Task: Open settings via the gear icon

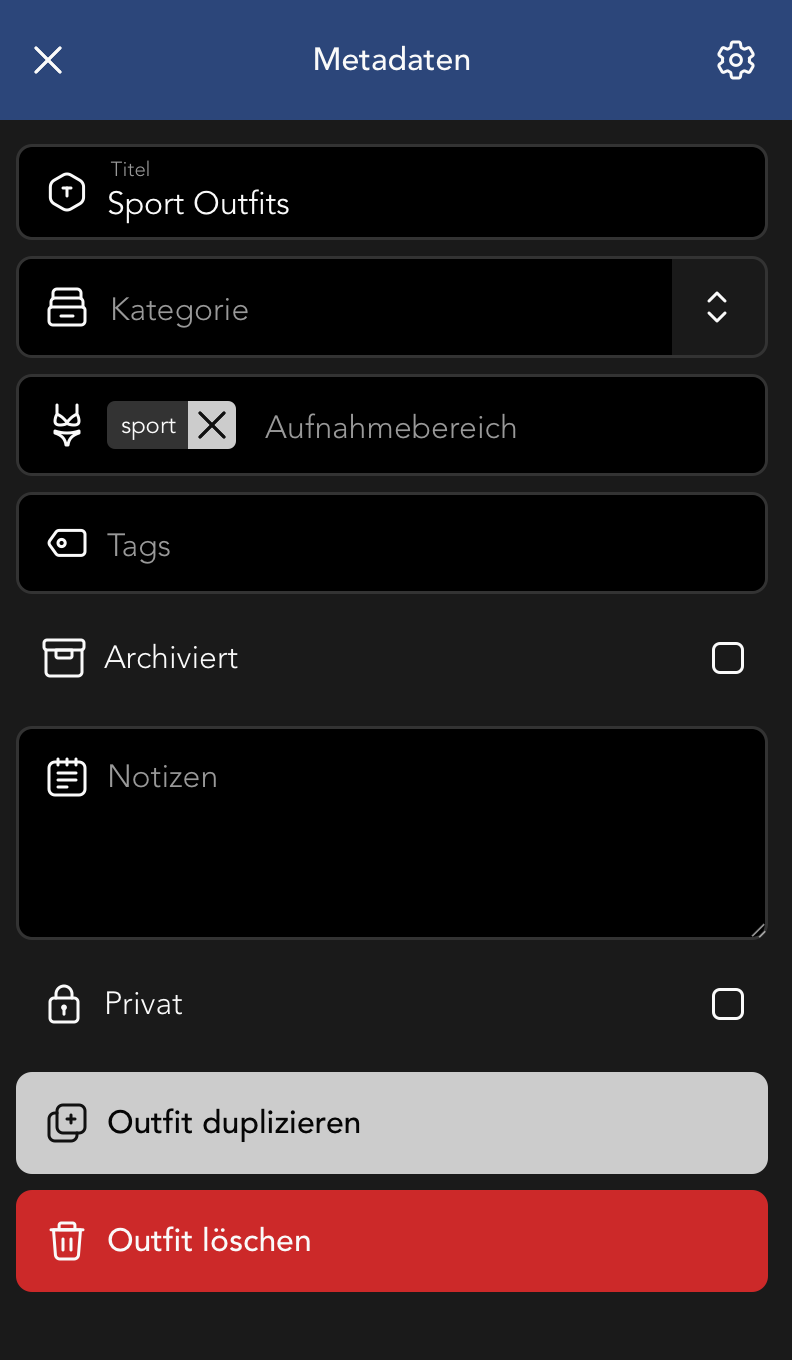Action: tap(736, 60)
